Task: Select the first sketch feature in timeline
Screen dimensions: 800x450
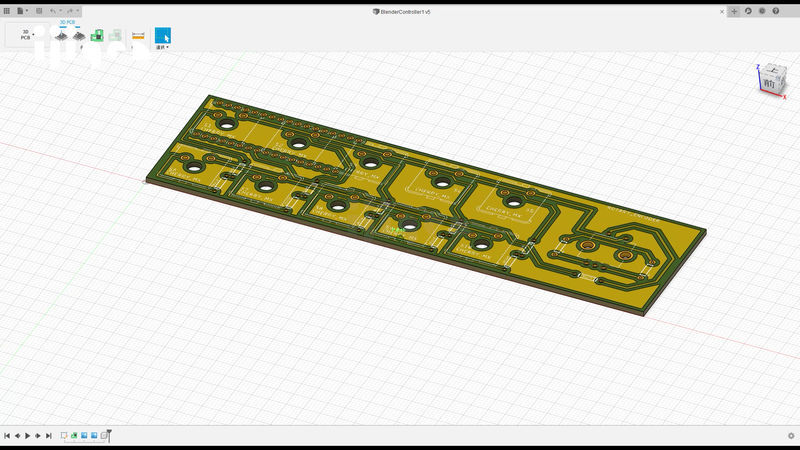Action: pyautogui.click(x=64, y=435)
